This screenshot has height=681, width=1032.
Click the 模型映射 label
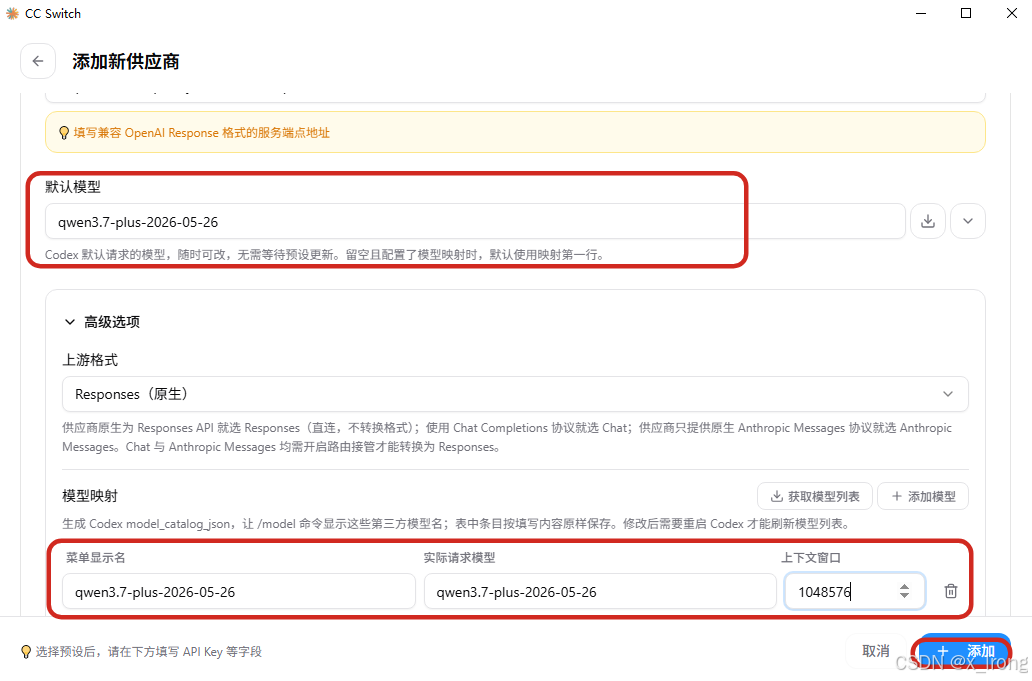point(90,496)
